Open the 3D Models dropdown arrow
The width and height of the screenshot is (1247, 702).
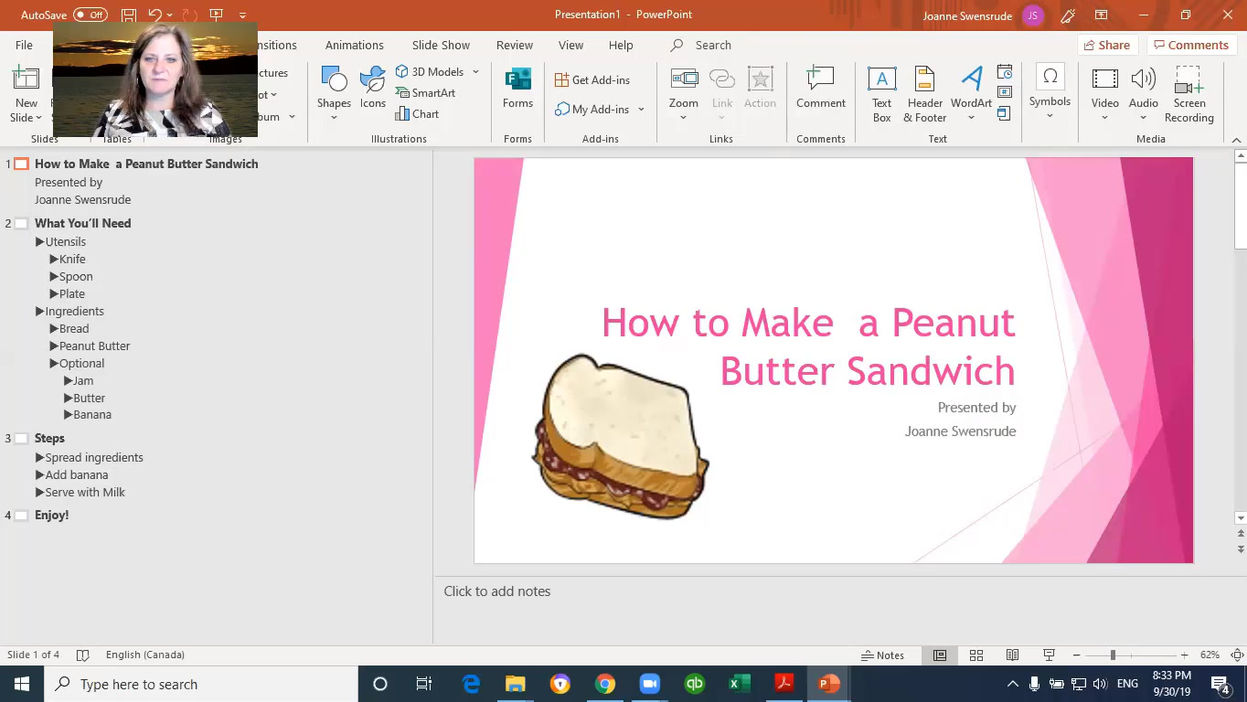[476, 72]
